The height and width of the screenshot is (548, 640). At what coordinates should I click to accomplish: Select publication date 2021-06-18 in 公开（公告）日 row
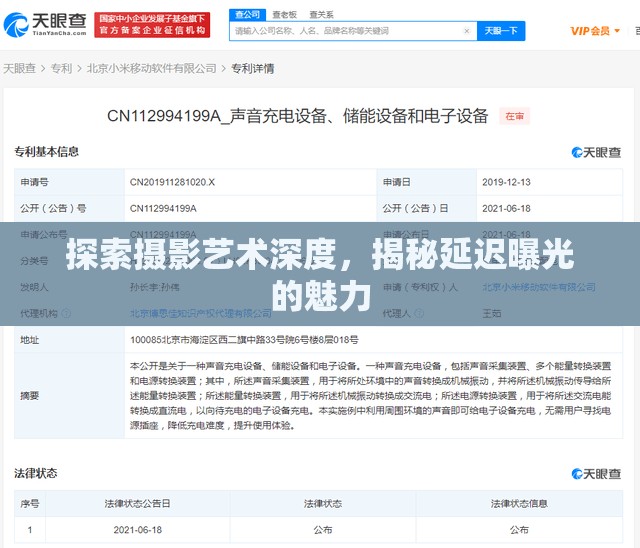(506, 209)
